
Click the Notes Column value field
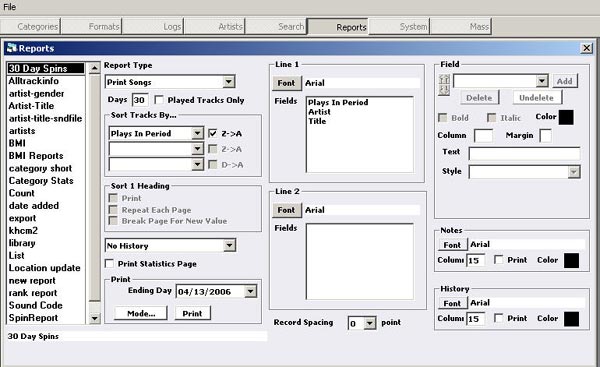(476, 260)
